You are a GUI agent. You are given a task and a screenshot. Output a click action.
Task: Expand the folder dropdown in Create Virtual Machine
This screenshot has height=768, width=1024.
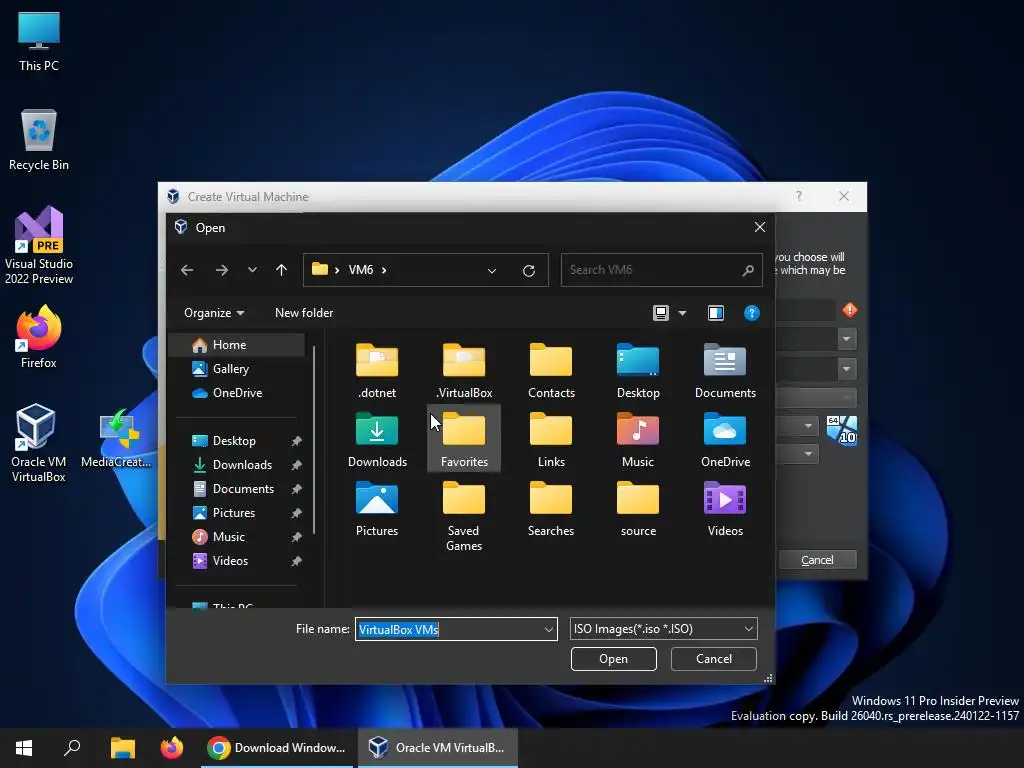(846, 339)
